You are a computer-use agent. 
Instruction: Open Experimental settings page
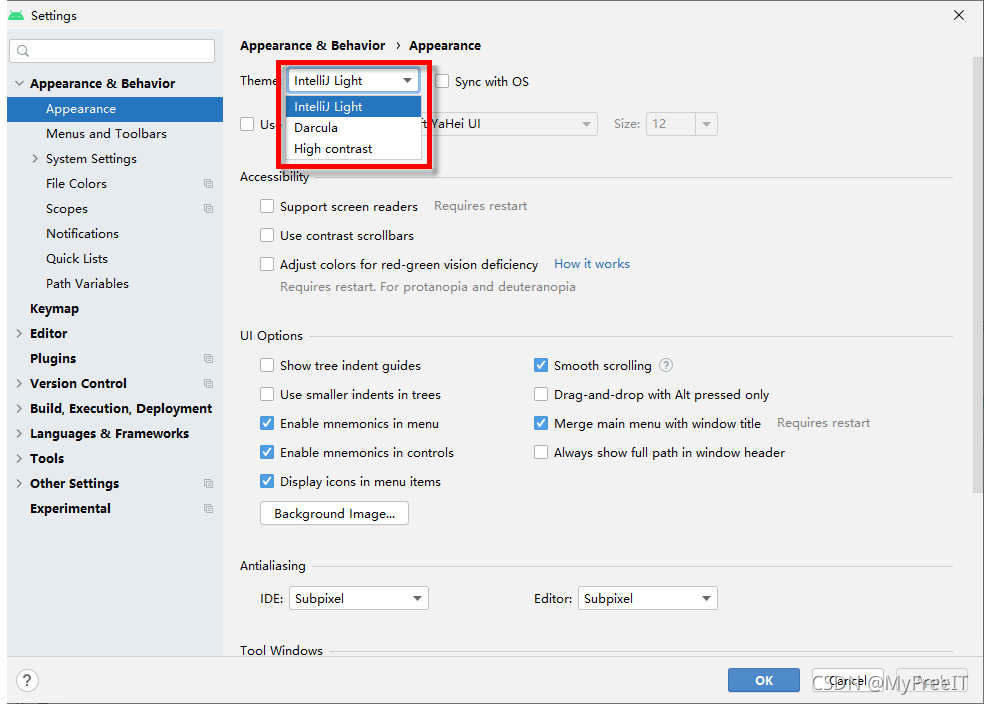click(70, 508)
